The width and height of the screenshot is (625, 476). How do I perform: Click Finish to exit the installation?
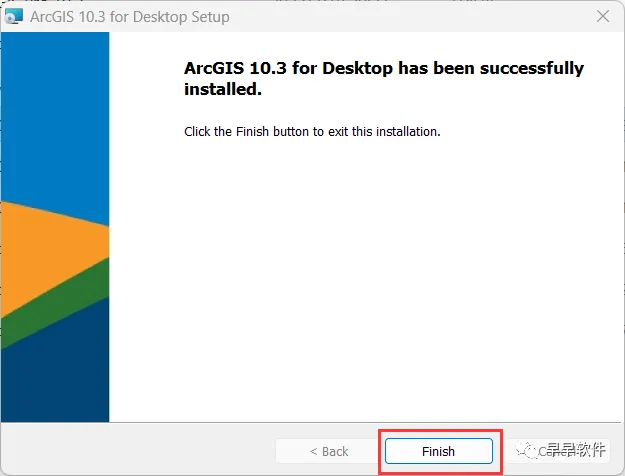click(439, 451)
